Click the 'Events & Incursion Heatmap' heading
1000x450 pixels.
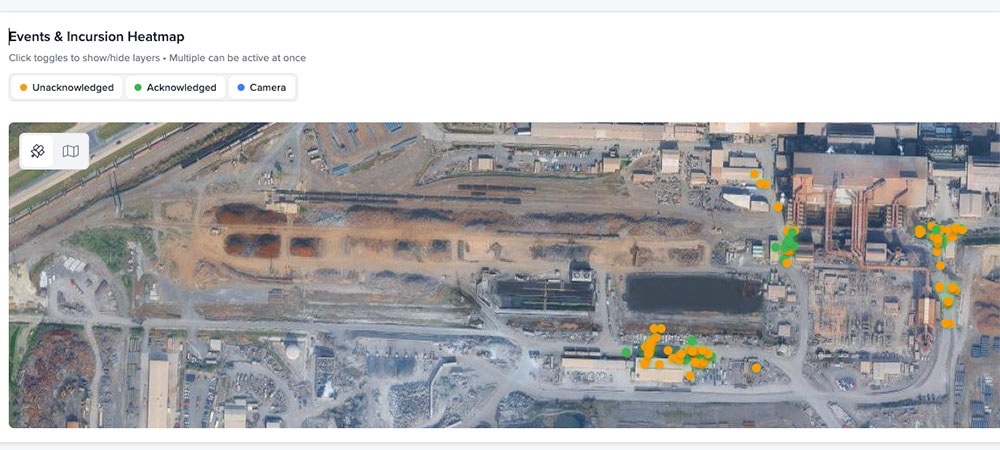(96, 37)
